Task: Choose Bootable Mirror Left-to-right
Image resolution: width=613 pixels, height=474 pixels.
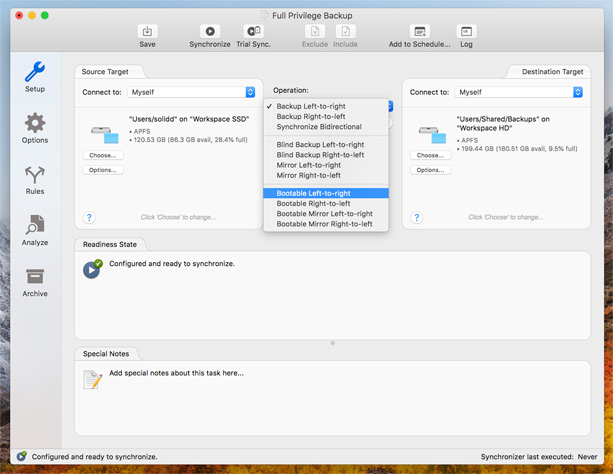Action: [x=326, y=214]
